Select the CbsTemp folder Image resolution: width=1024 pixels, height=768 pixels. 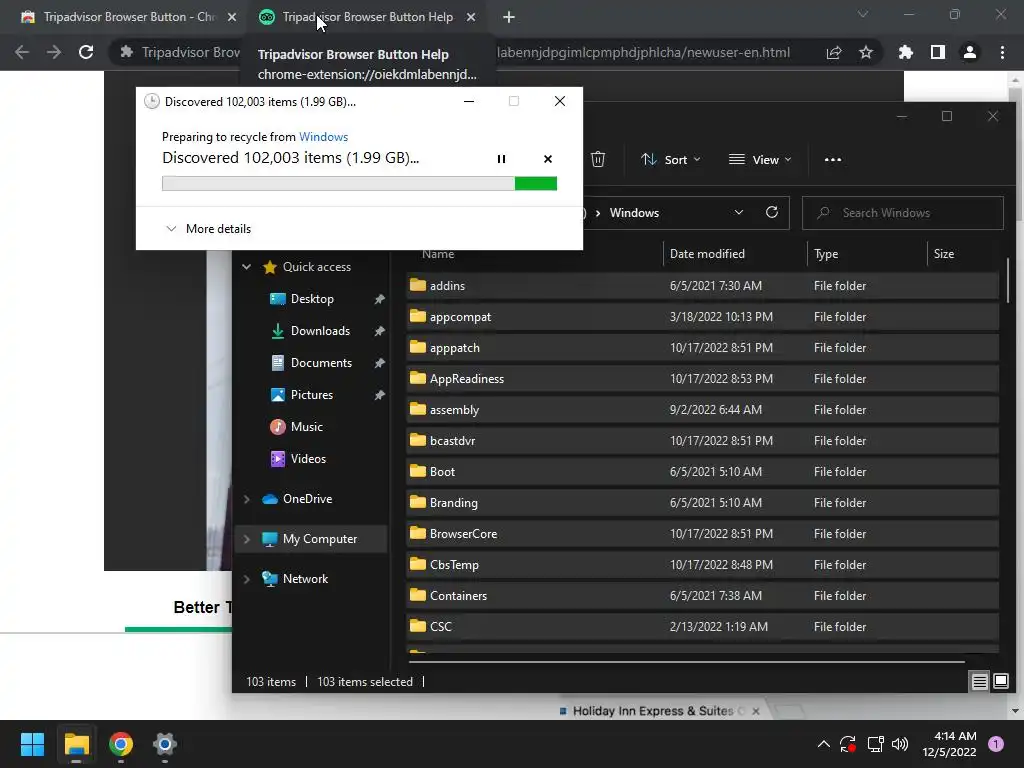pos(702,565)
